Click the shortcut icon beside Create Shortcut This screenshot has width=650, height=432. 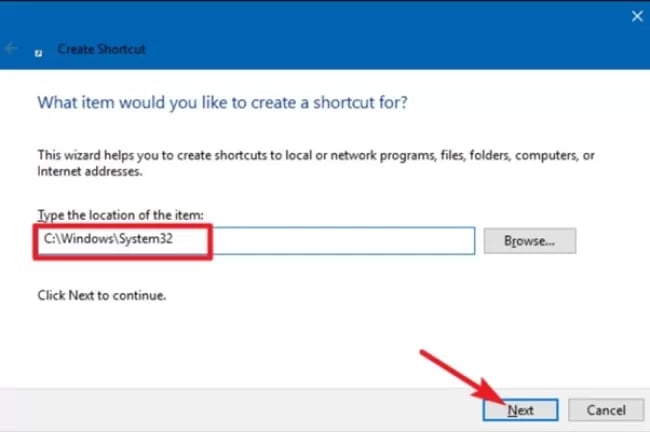click(38, 53)
